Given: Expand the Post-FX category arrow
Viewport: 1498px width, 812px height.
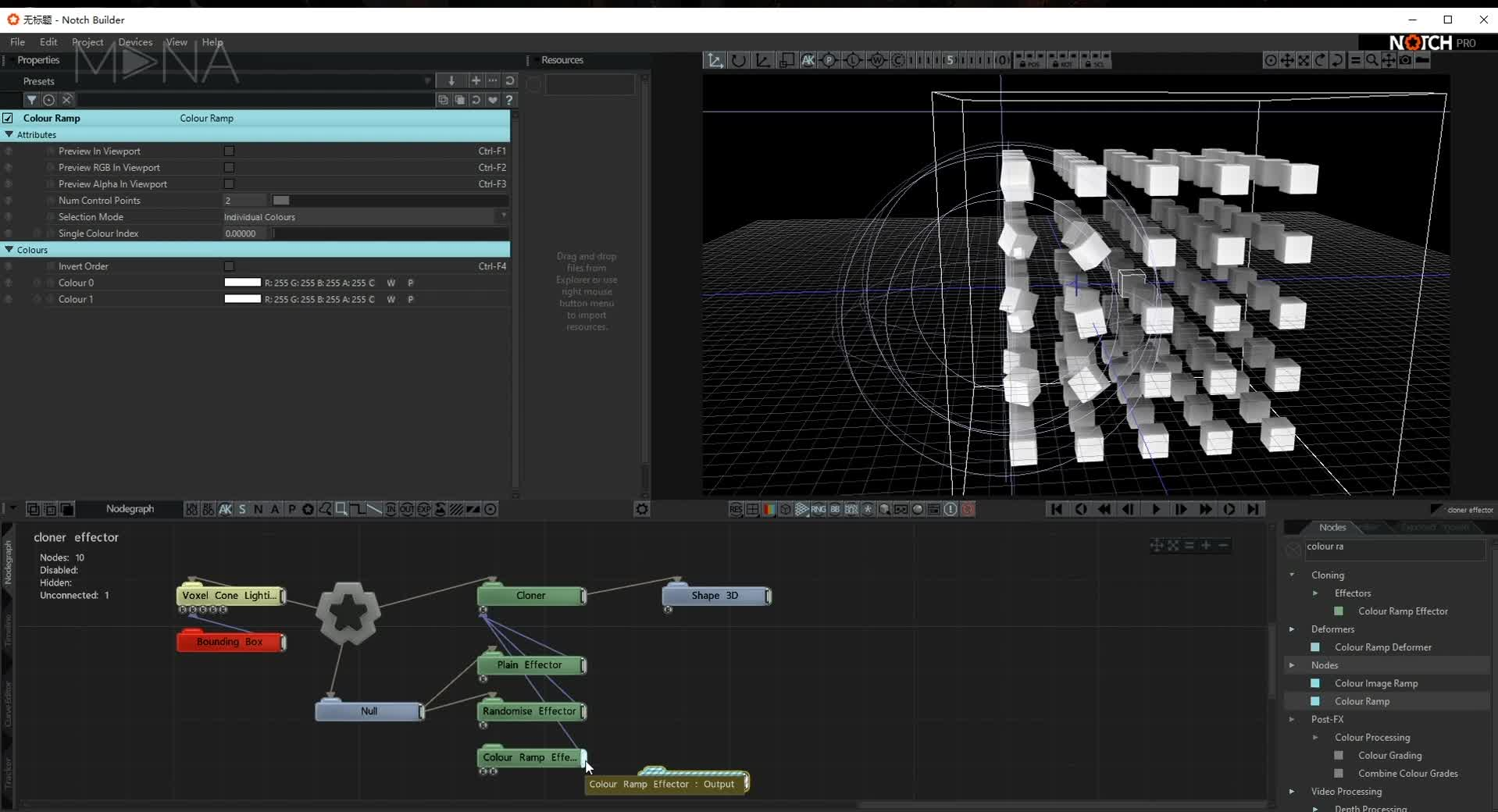Looking at the screenshot, I should (1292, 719).
